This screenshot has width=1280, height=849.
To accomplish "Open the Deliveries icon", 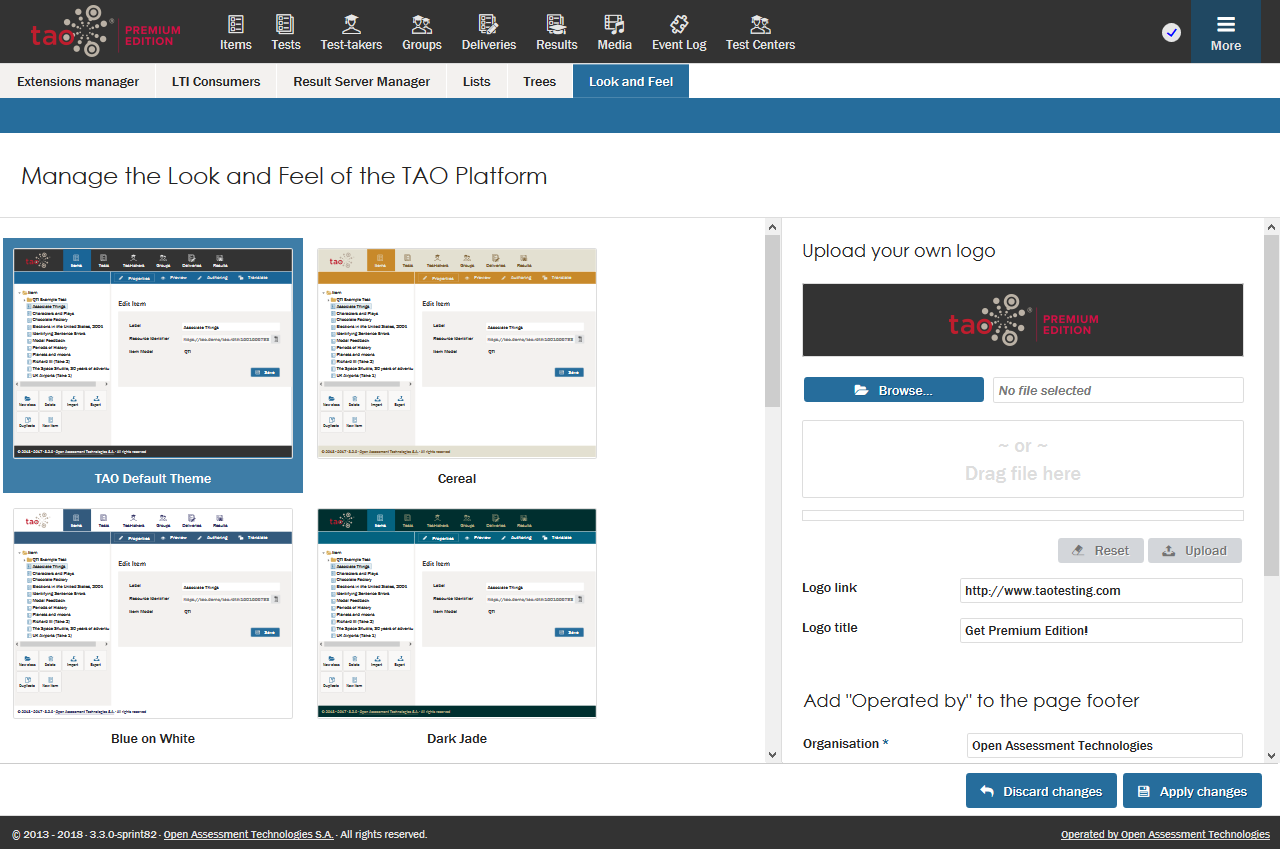I will 489,24.
